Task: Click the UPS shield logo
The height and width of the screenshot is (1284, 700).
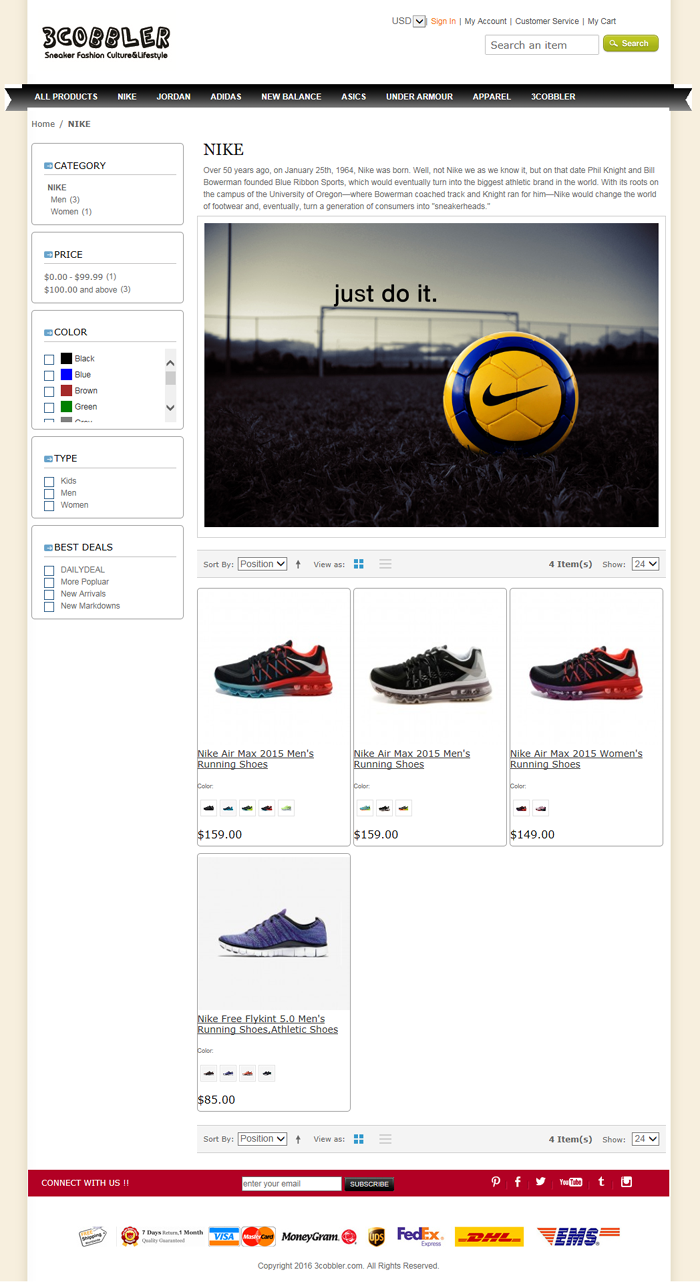Action: point(376,1237)
